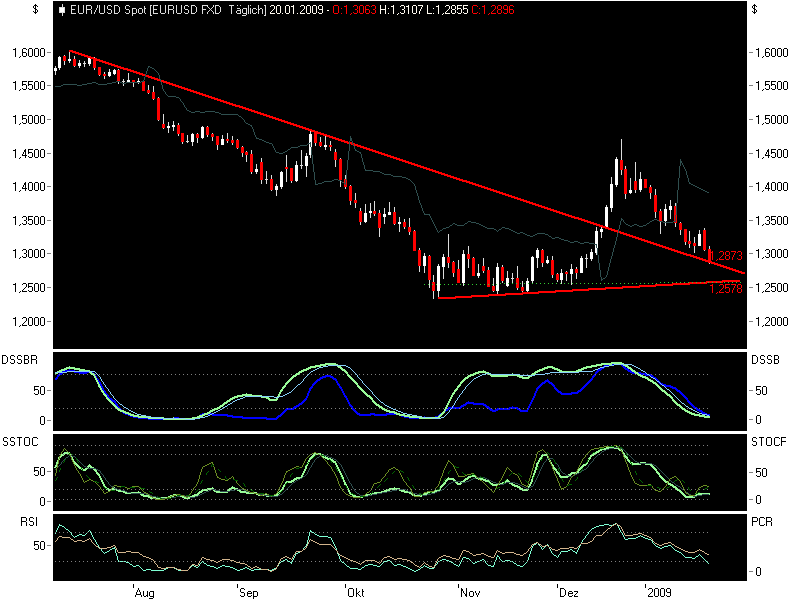Click the red trendline value 1,2873

[726, 256]
